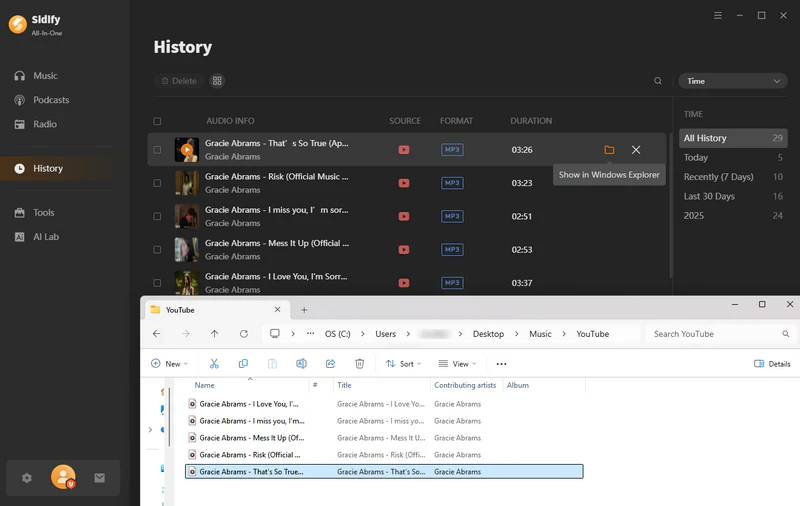
Task: Click the Delete trash icon in Explorer
Action: [360, 364]
